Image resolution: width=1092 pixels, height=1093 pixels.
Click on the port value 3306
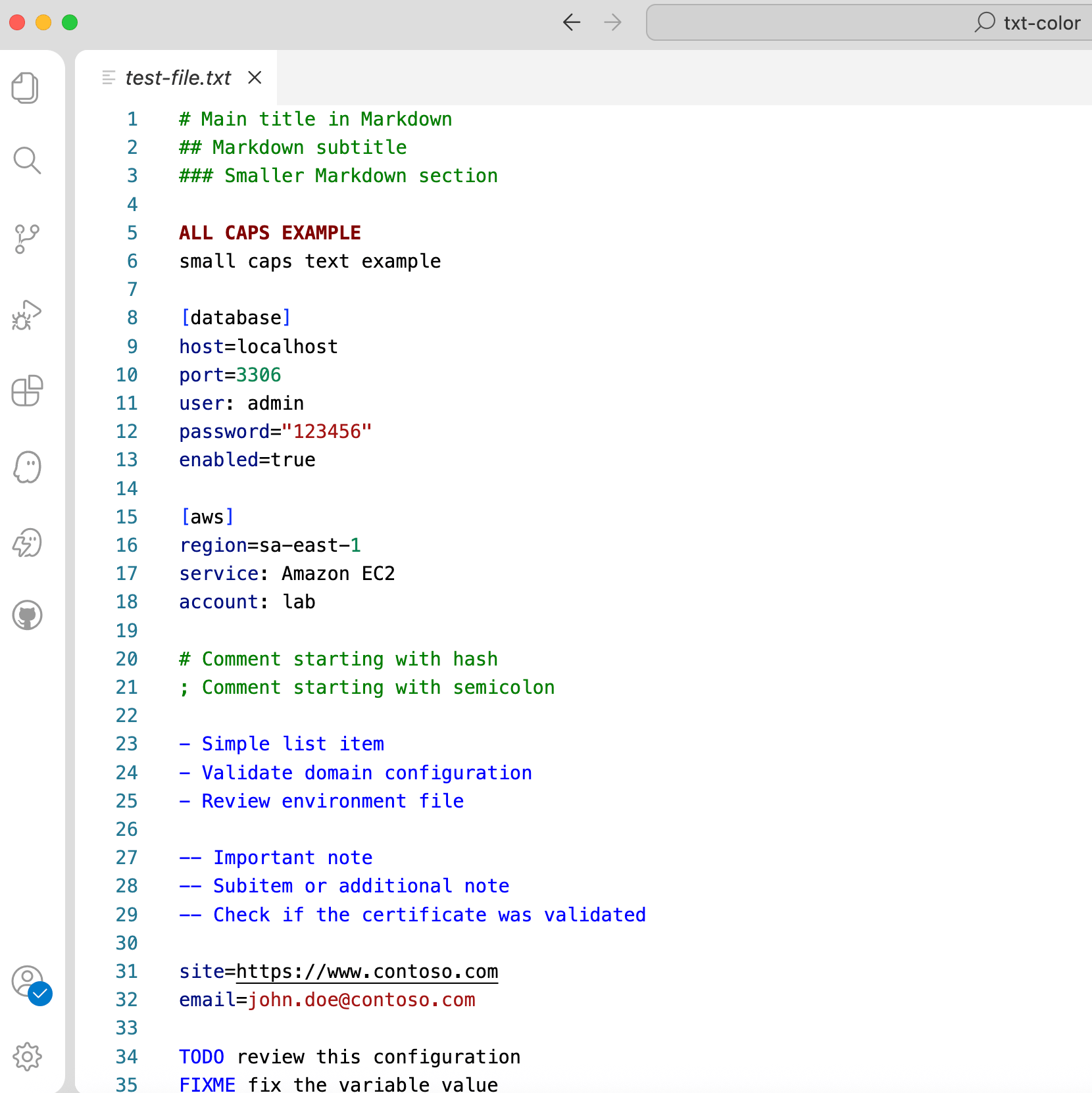[259, 375]
